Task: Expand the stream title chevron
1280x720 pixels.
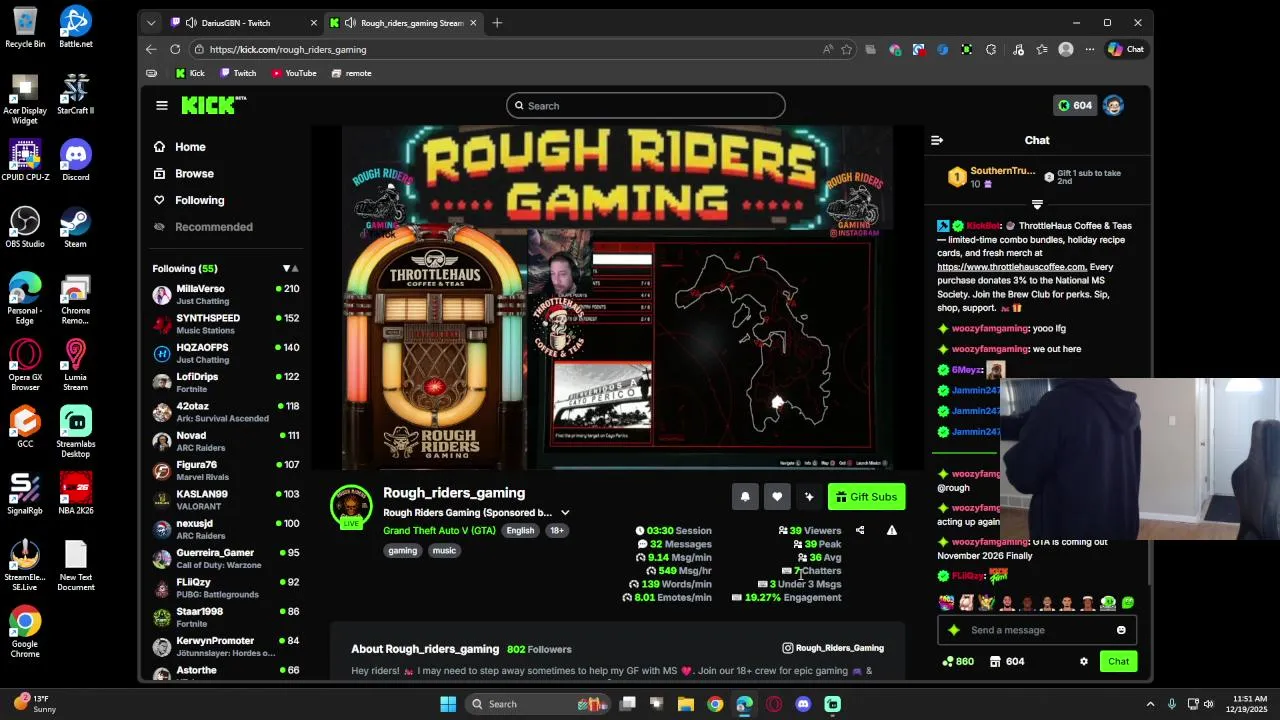Action: [565, 513]
